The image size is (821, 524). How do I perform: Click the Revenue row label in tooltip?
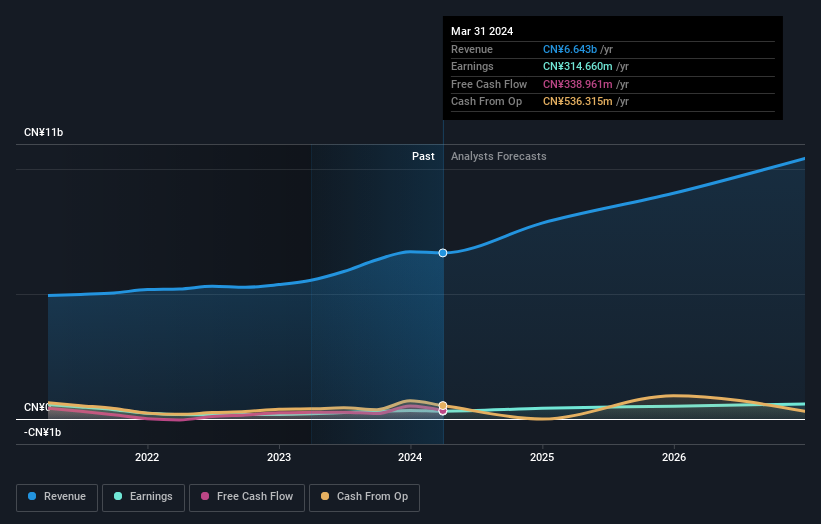click(472, 49)
